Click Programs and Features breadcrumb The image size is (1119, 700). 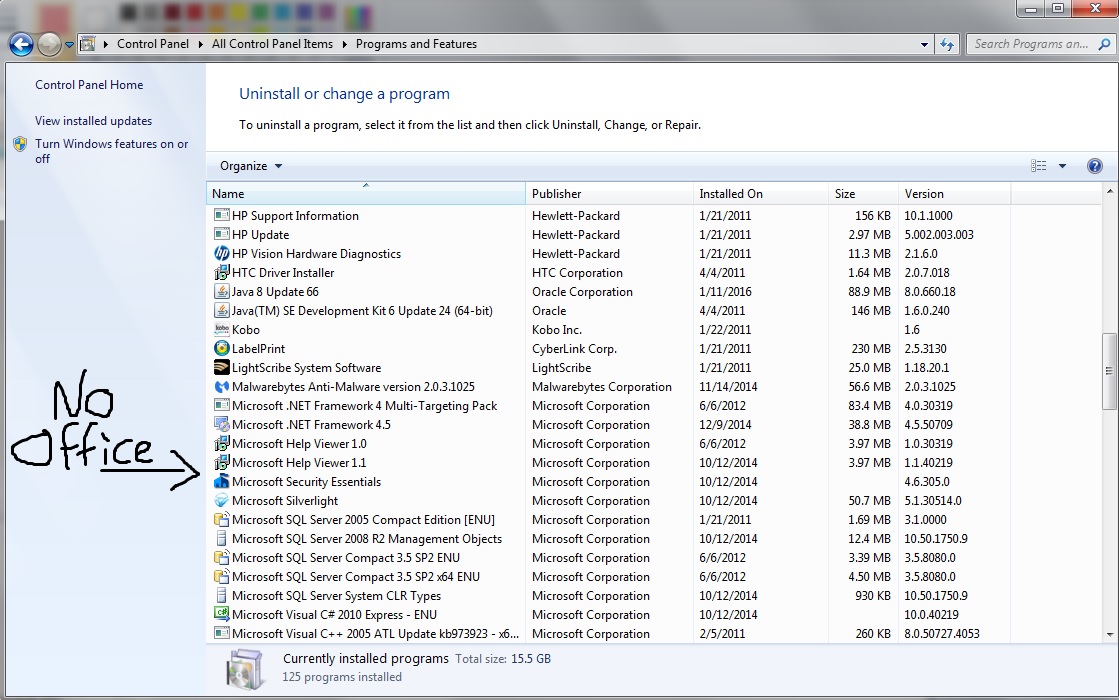[416, 44]
